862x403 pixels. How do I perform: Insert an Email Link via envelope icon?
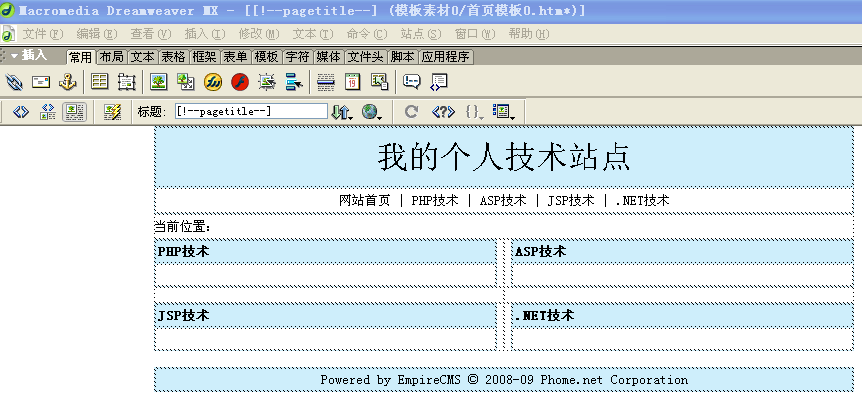tap(41, 82)
